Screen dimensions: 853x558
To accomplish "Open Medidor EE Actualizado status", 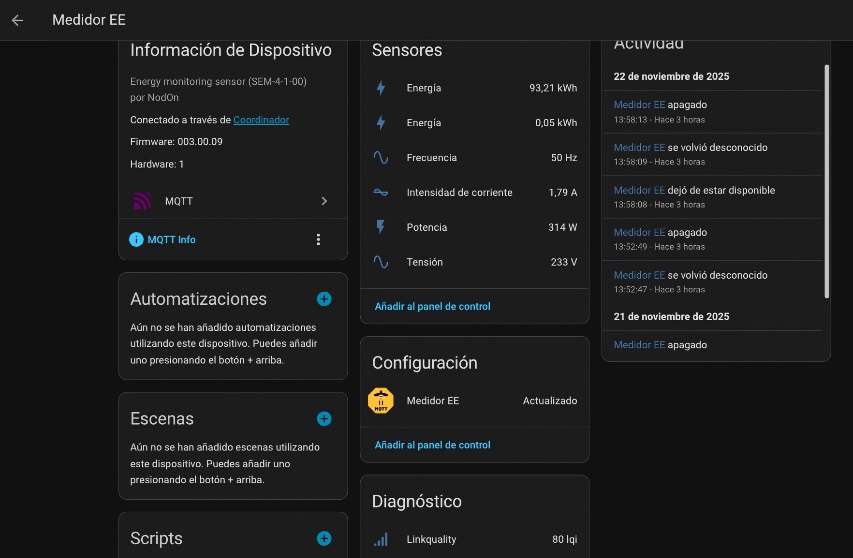I will pos(550,401).
